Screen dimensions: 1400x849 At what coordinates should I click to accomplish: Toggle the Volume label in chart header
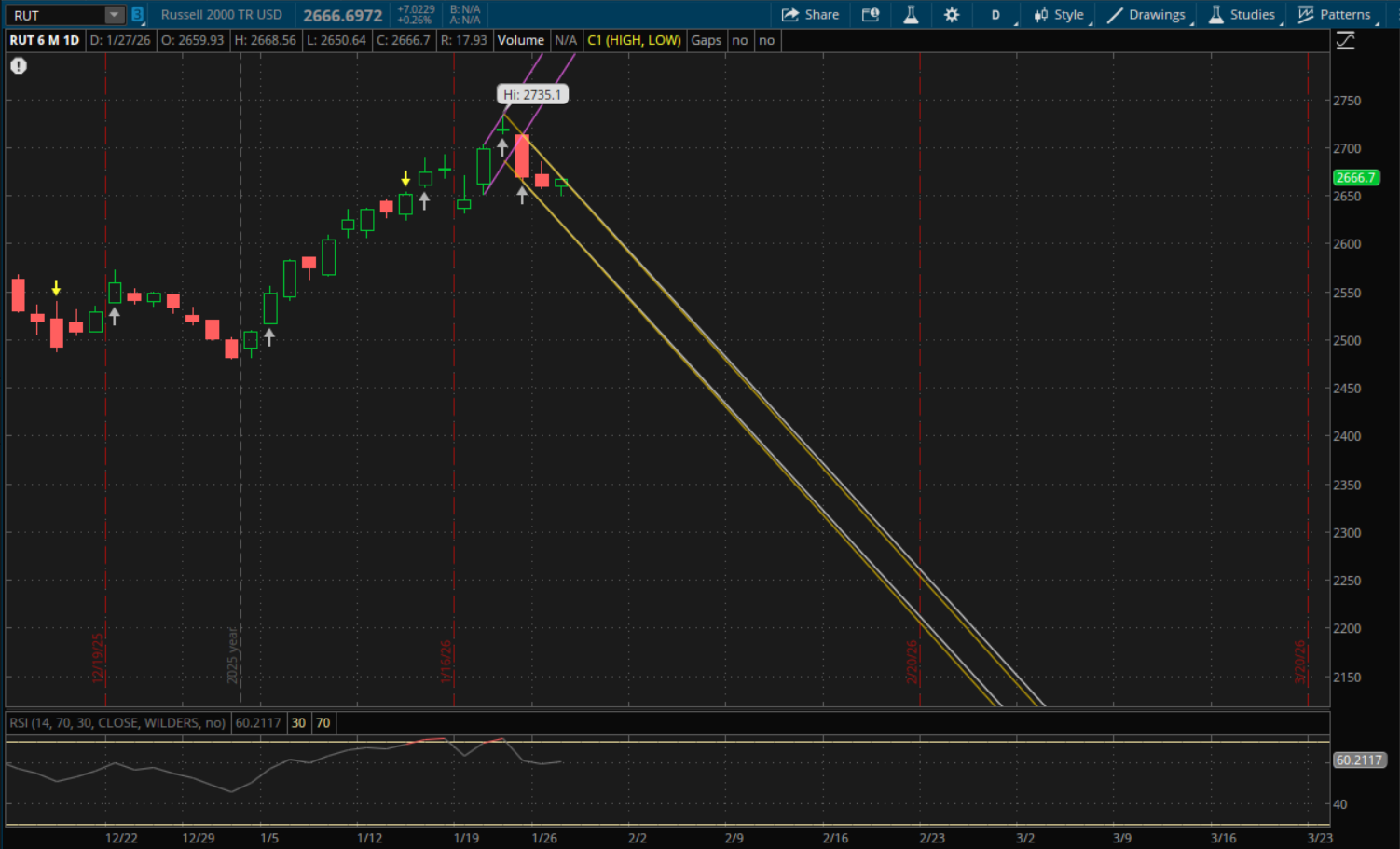pos(520,40)
